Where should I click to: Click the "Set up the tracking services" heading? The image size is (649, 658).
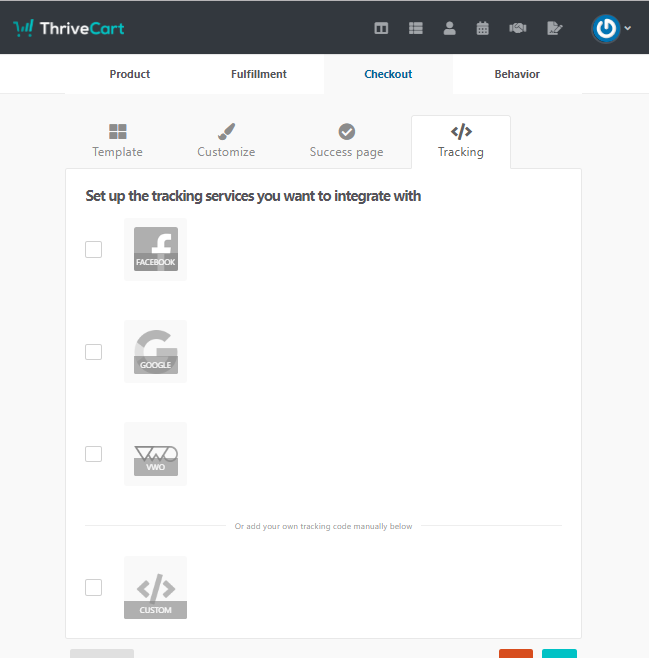[253, 196]
